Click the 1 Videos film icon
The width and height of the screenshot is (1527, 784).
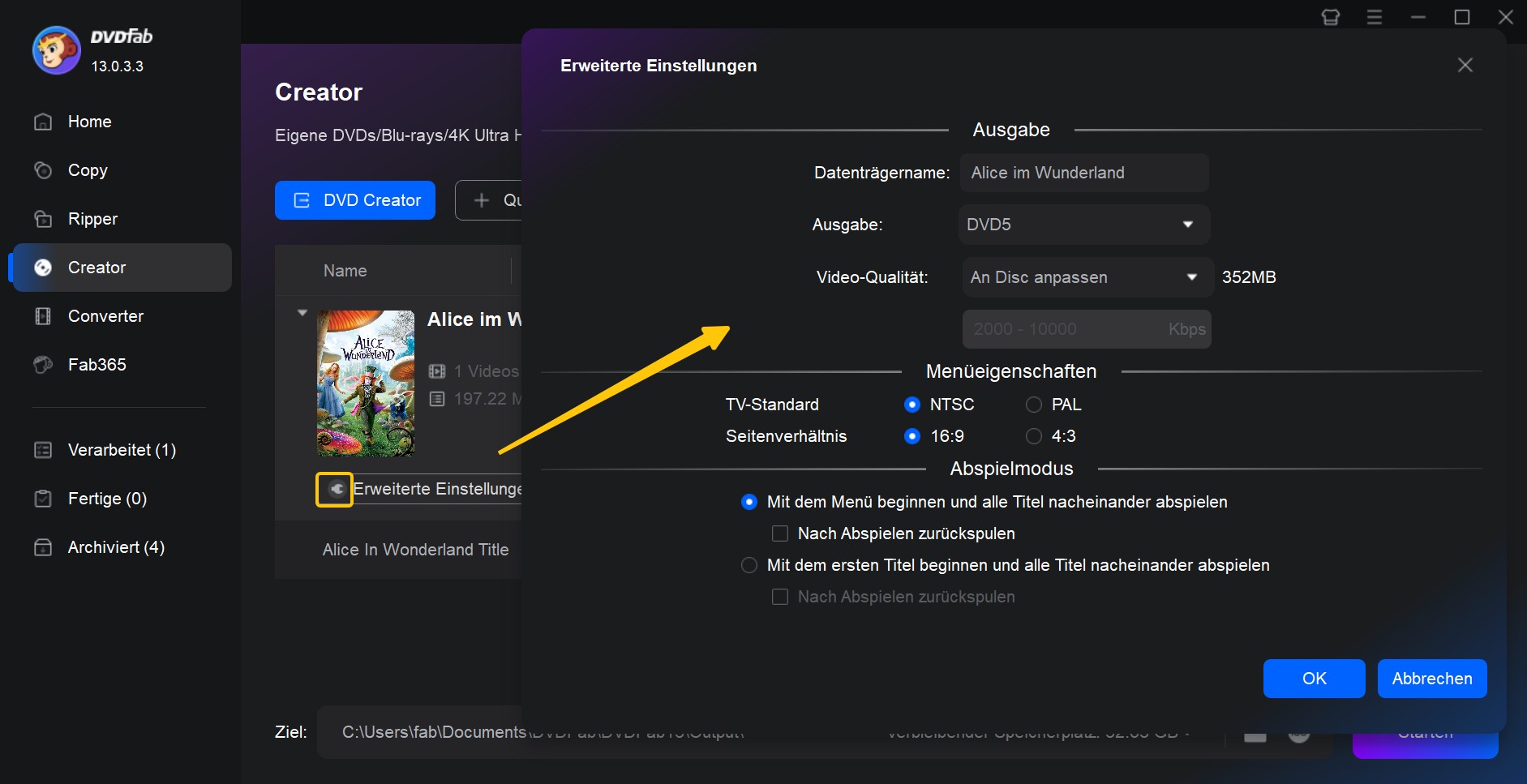[437, 371]
